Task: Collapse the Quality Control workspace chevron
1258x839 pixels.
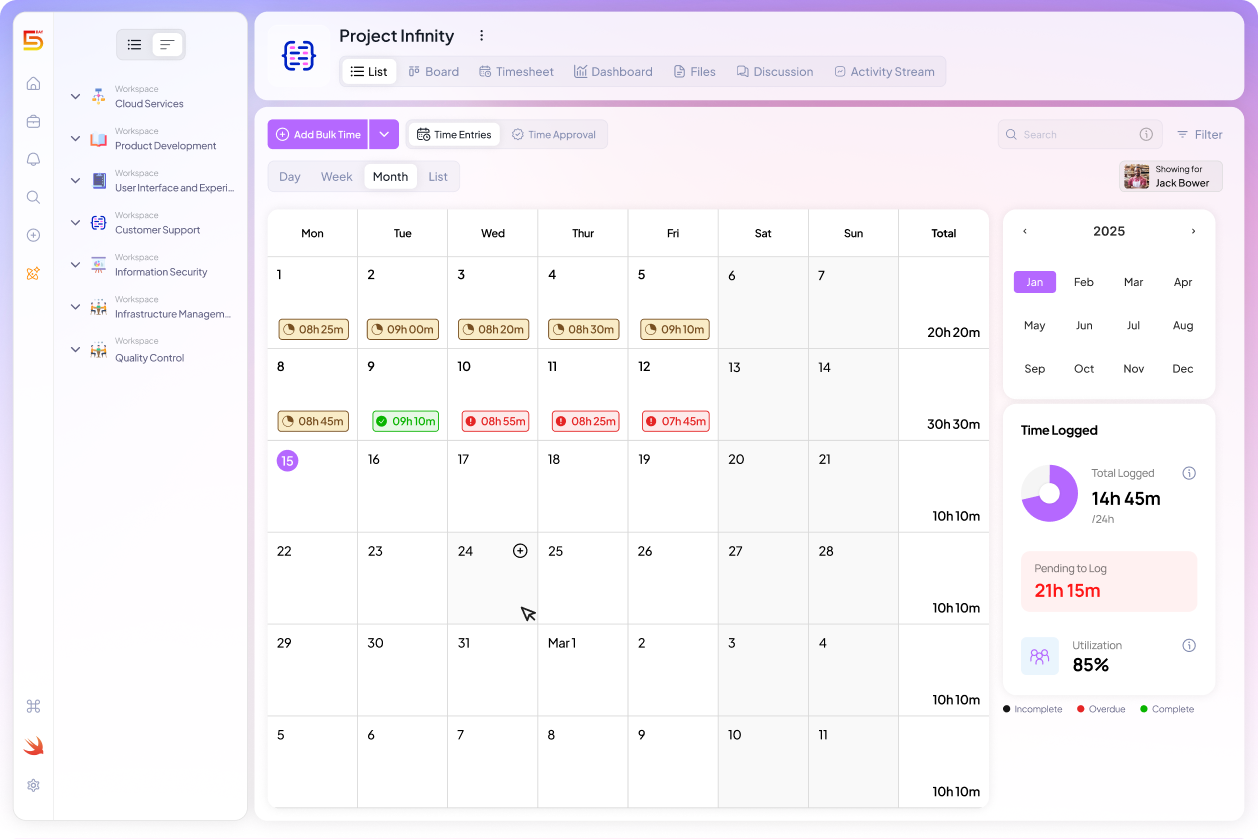Action: 75,350
